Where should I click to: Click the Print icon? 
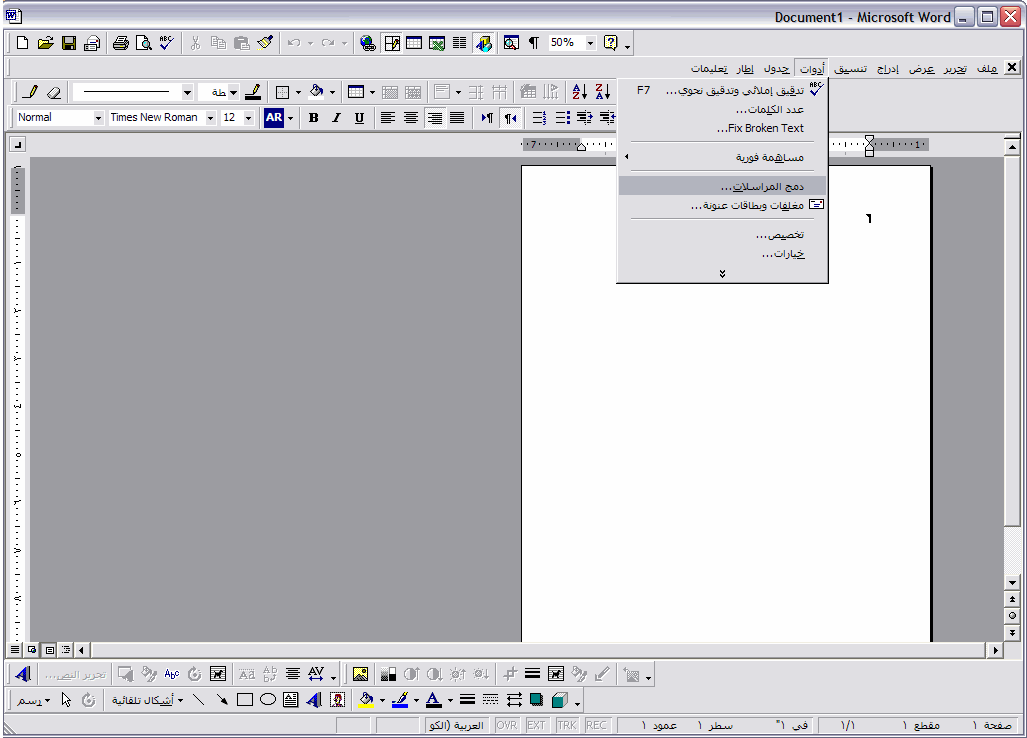coord(121,43)
